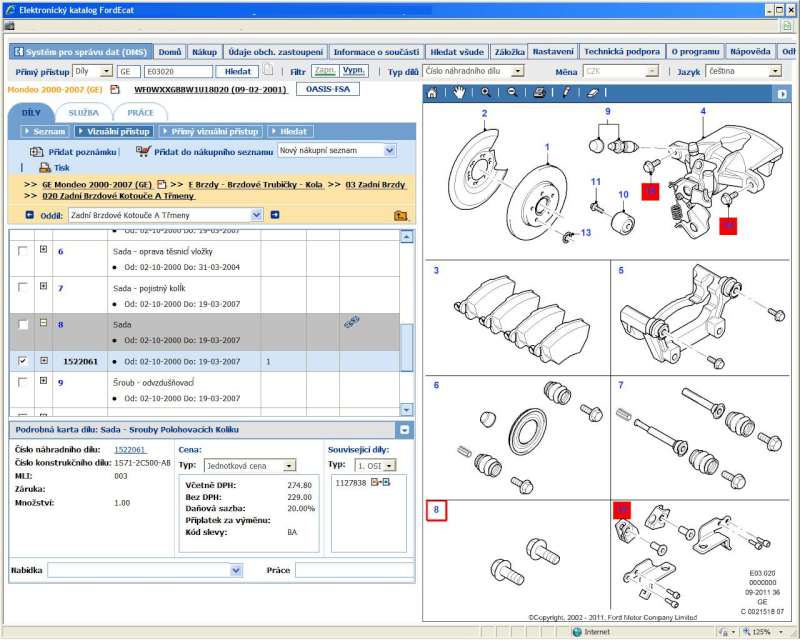Uncheck the checkbox for part 1522061
The height and width of the screenshot is (640, 800).
[x=23, y=361]
